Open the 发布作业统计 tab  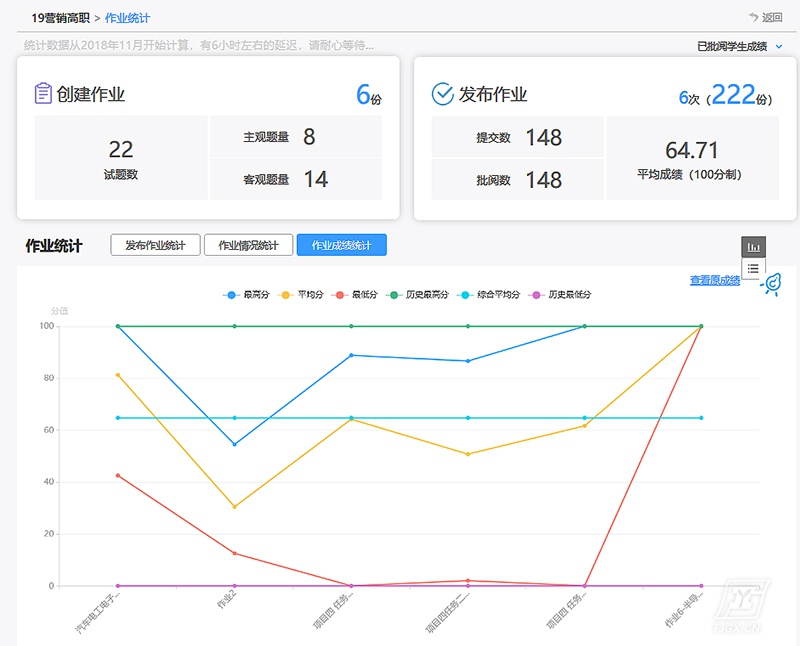pos(155,245)
